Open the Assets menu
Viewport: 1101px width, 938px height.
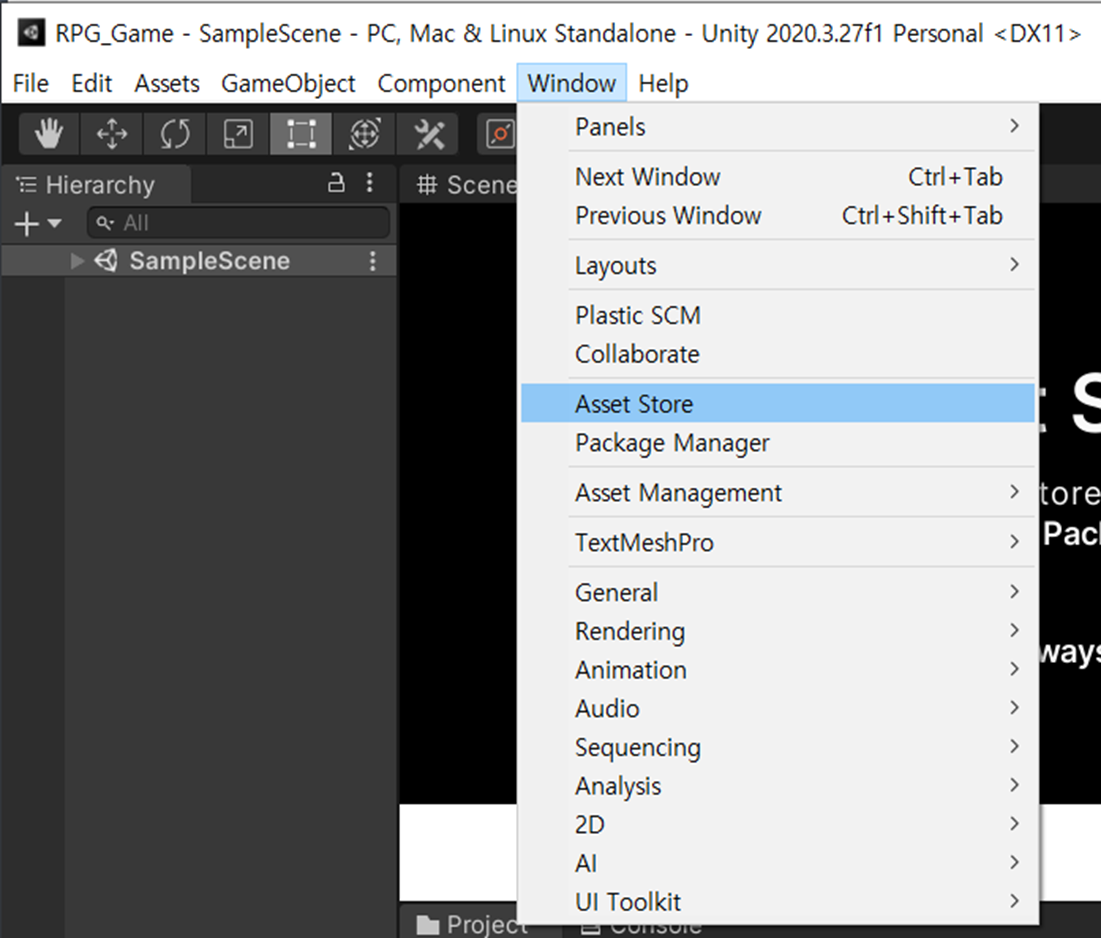point(167,84)
